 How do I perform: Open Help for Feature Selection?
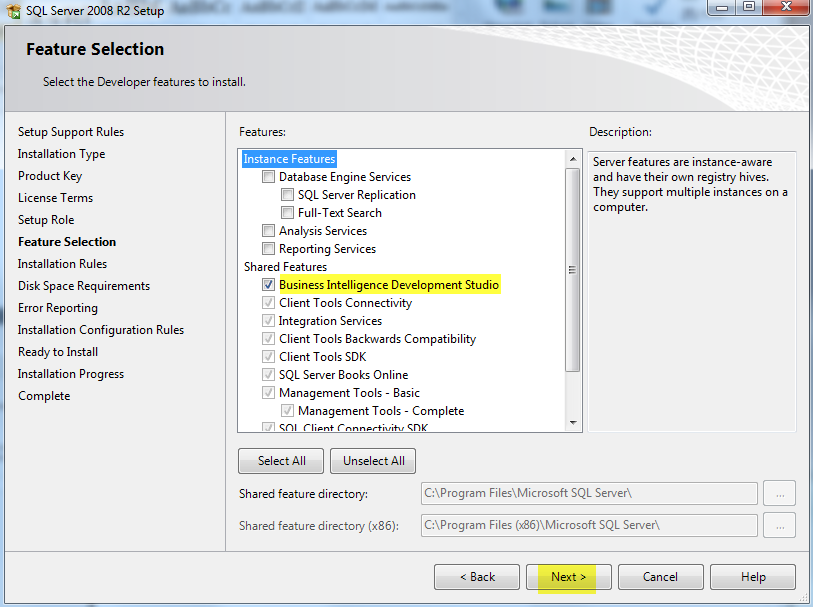[753, 577]
